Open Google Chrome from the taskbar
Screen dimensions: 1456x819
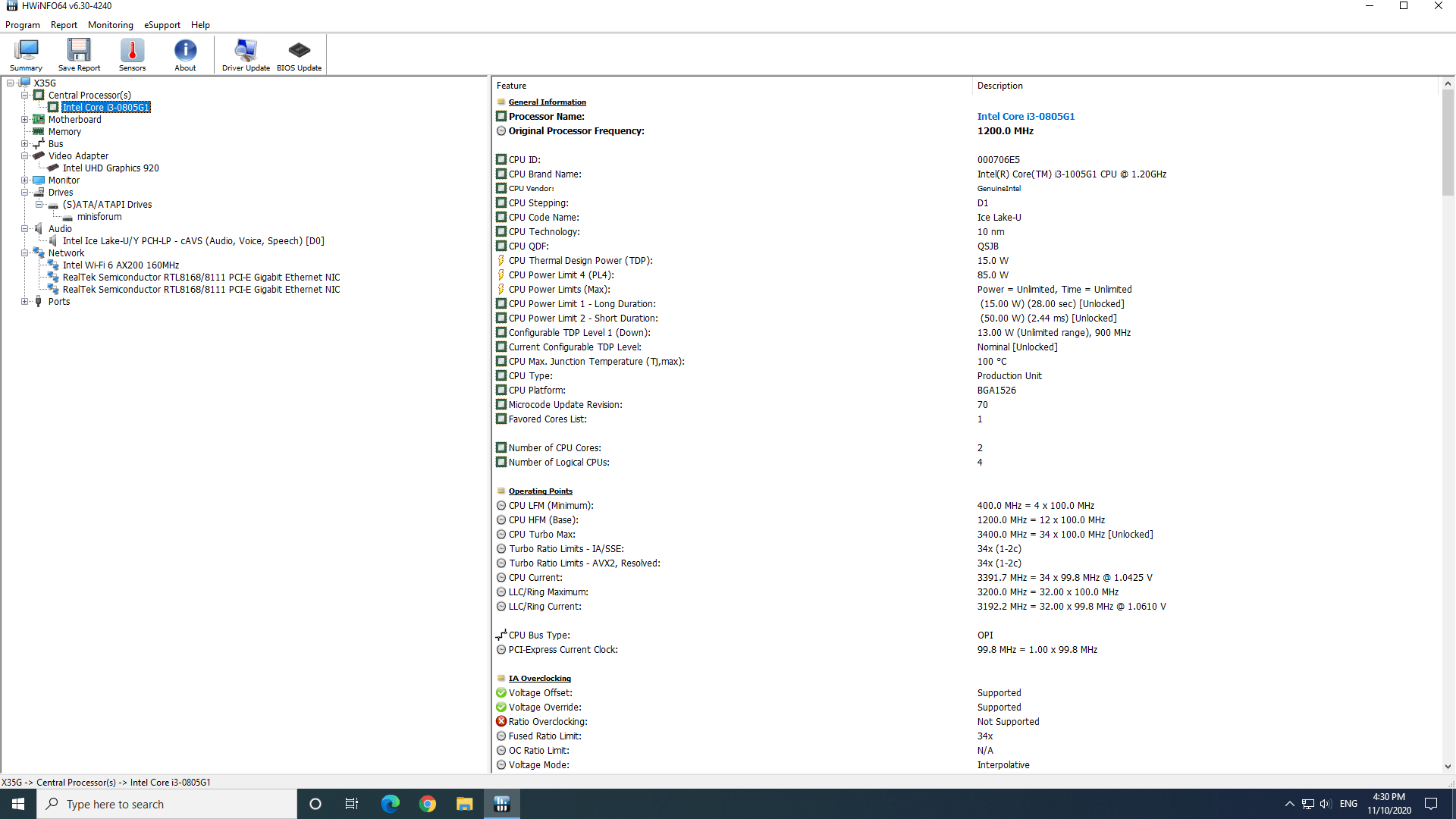point(428,804)
